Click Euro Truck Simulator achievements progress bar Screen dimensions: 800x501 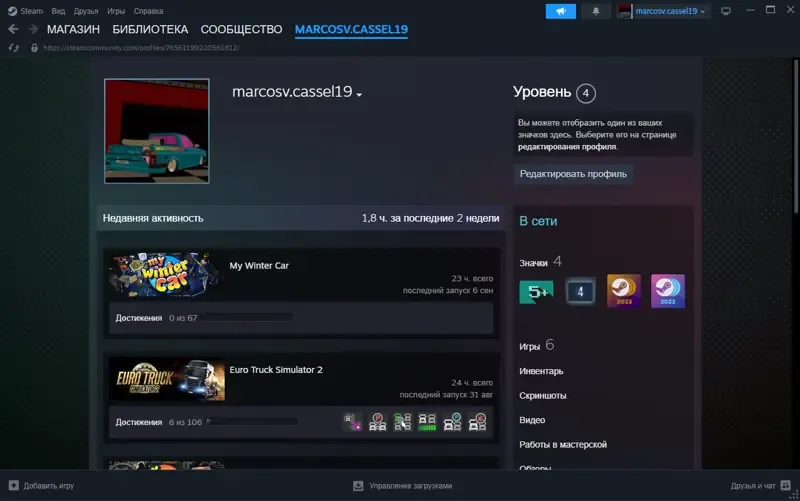pyautogui.click(x=252, y=422)
